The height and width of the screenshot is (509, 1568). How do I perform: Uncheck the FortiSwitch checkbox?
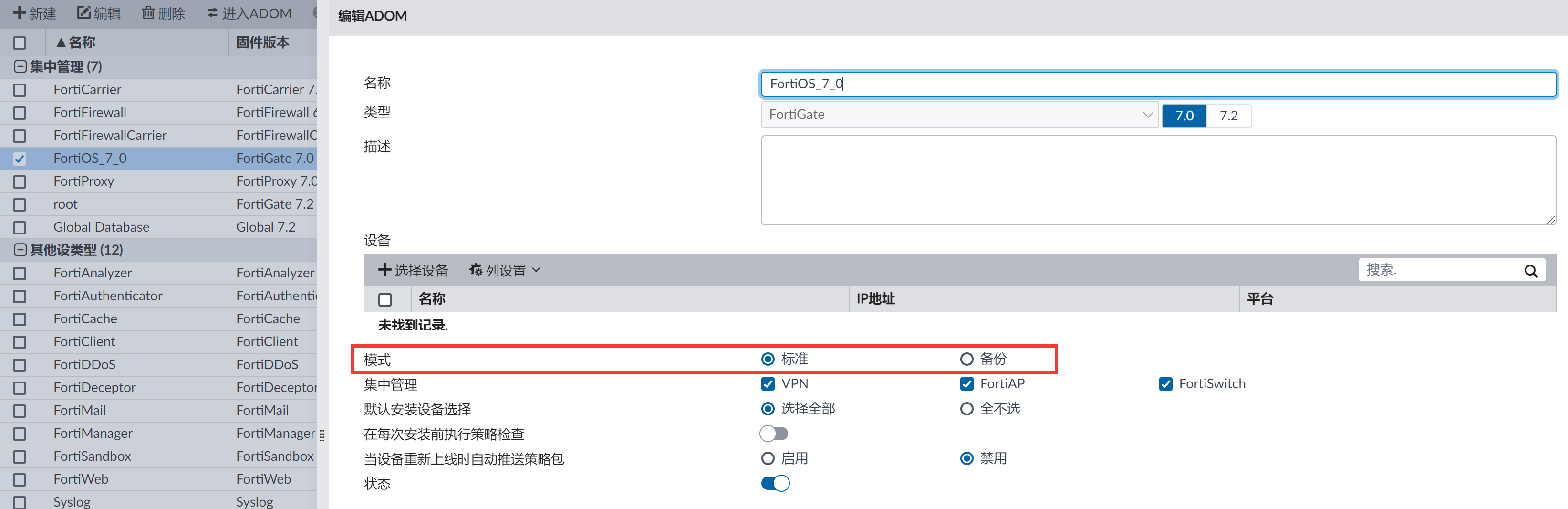point(1166,384)
